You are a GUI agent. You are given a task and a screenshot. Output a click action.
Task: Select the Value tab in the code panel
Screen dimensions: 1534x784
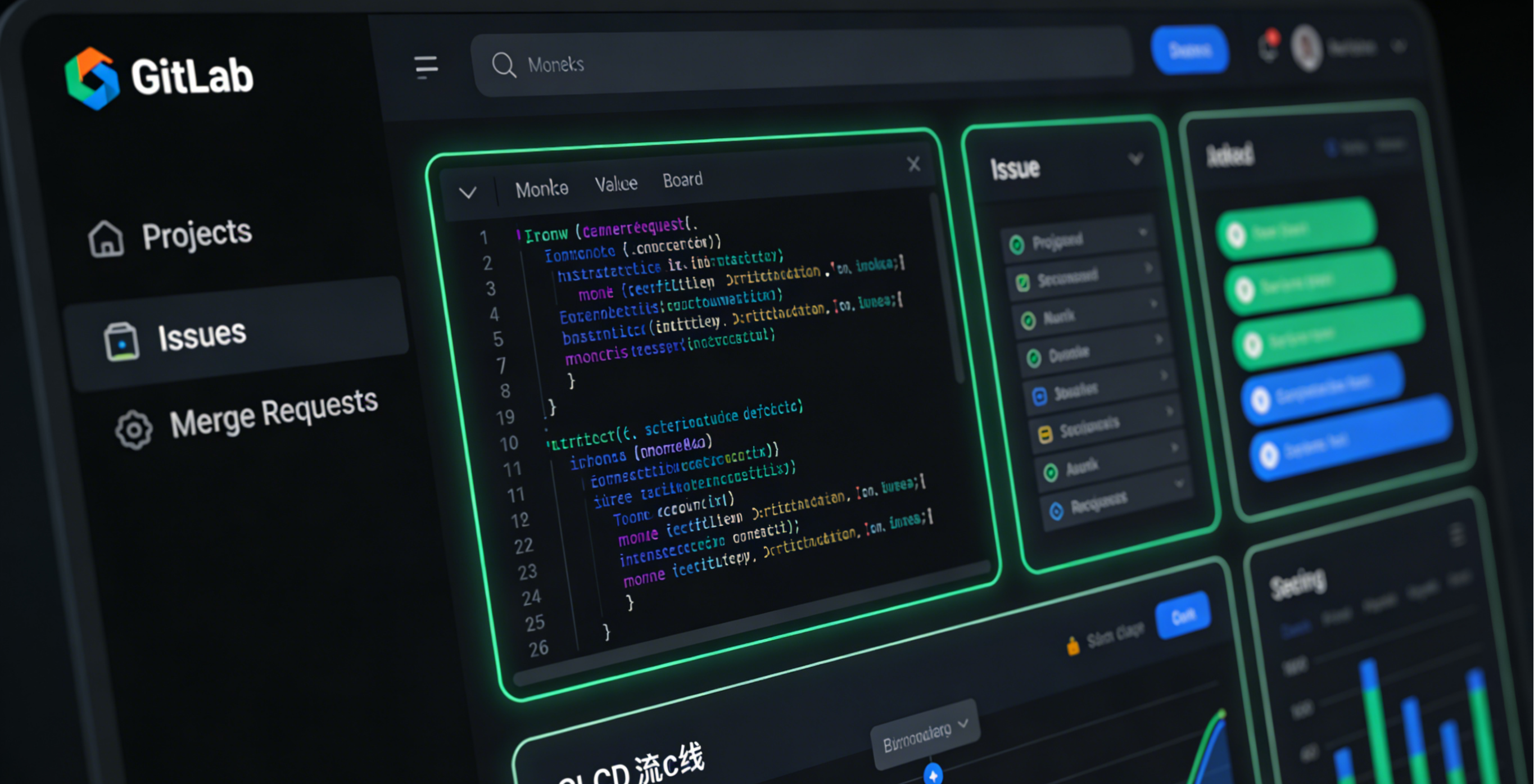click(616, 184)
